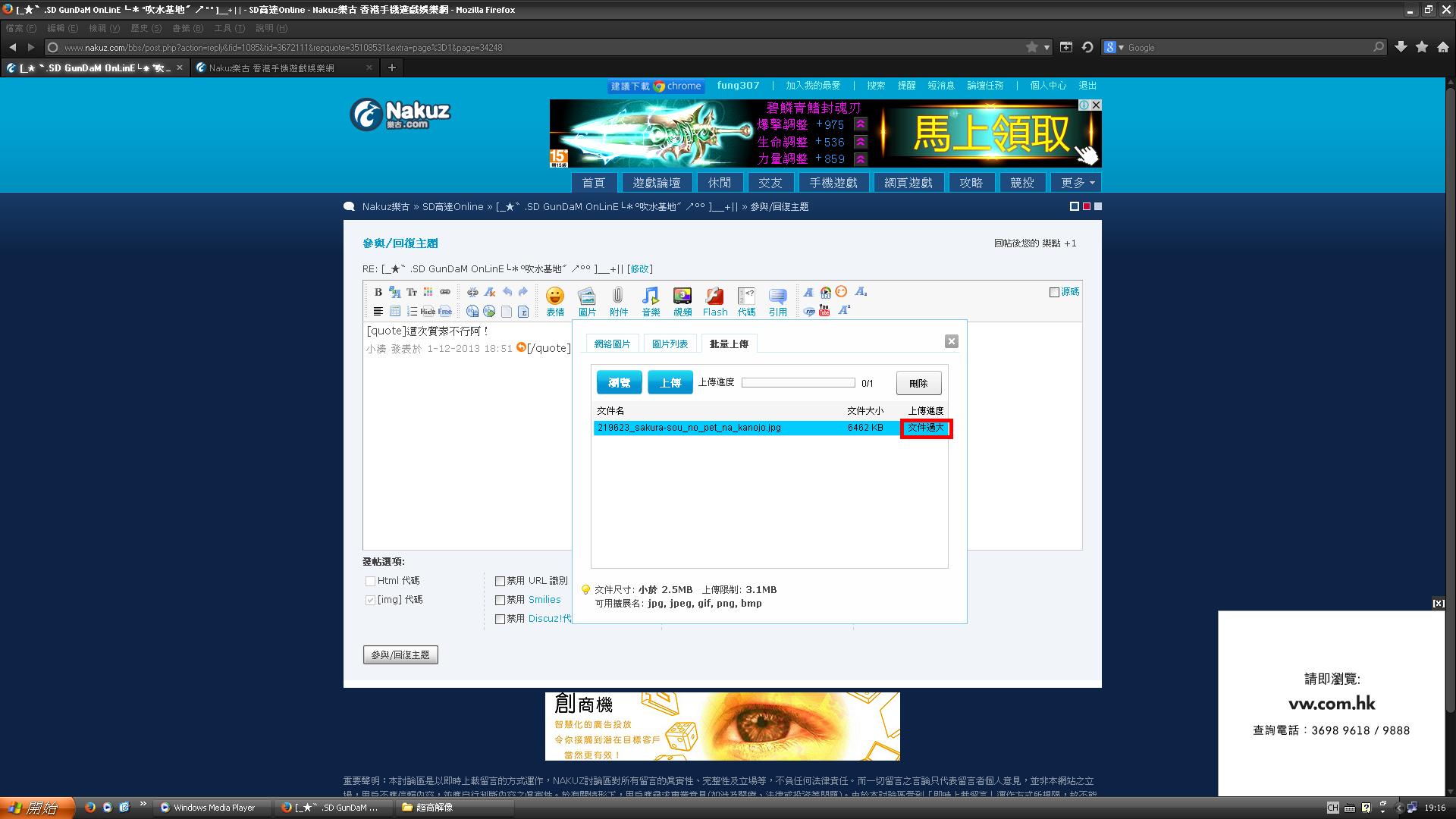The width and height of the screenshot is (1456, 819).
Task: Switch to the 圖片列表 tab
Action: click(x=670, y=344)
